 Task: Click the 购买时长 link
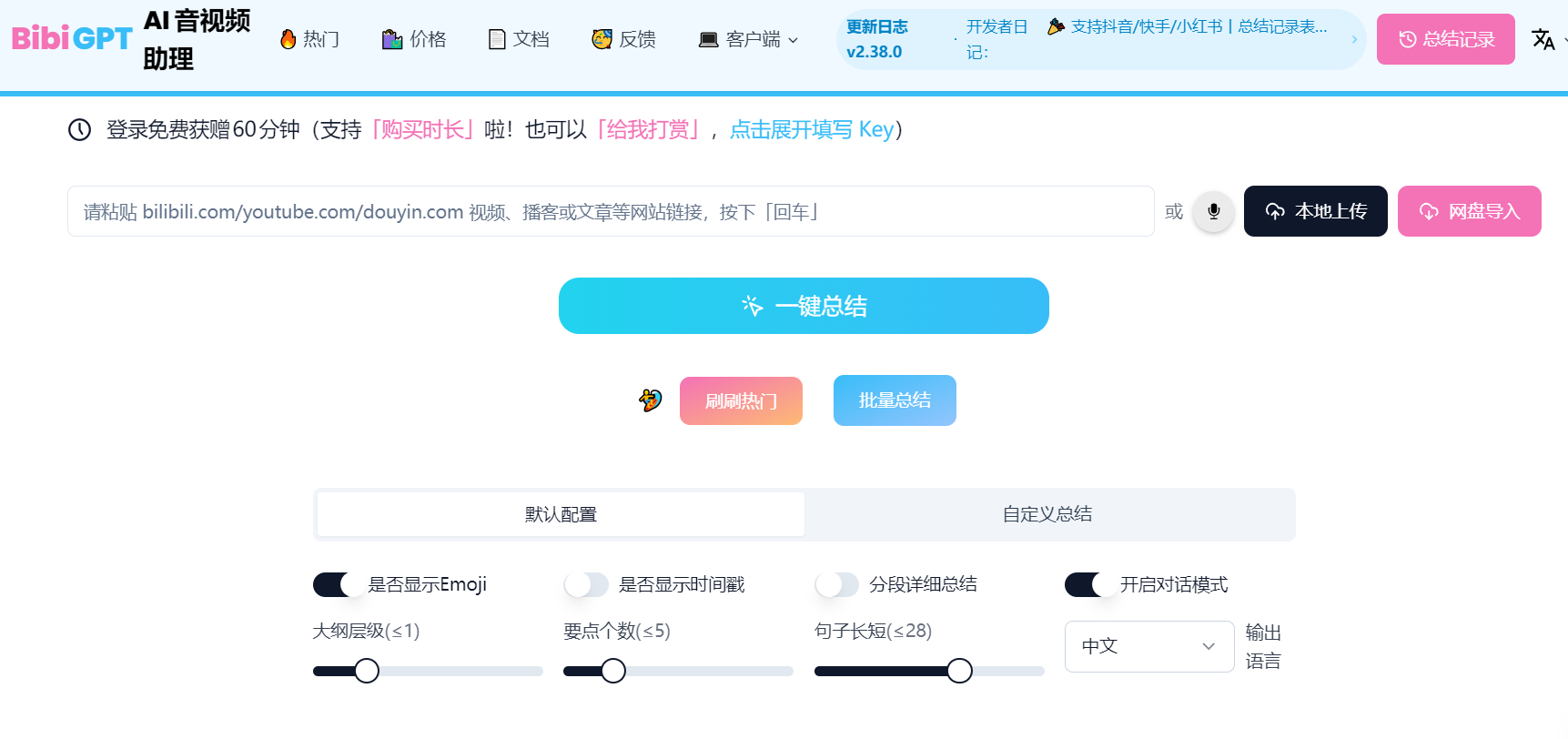tap(423, 130)
